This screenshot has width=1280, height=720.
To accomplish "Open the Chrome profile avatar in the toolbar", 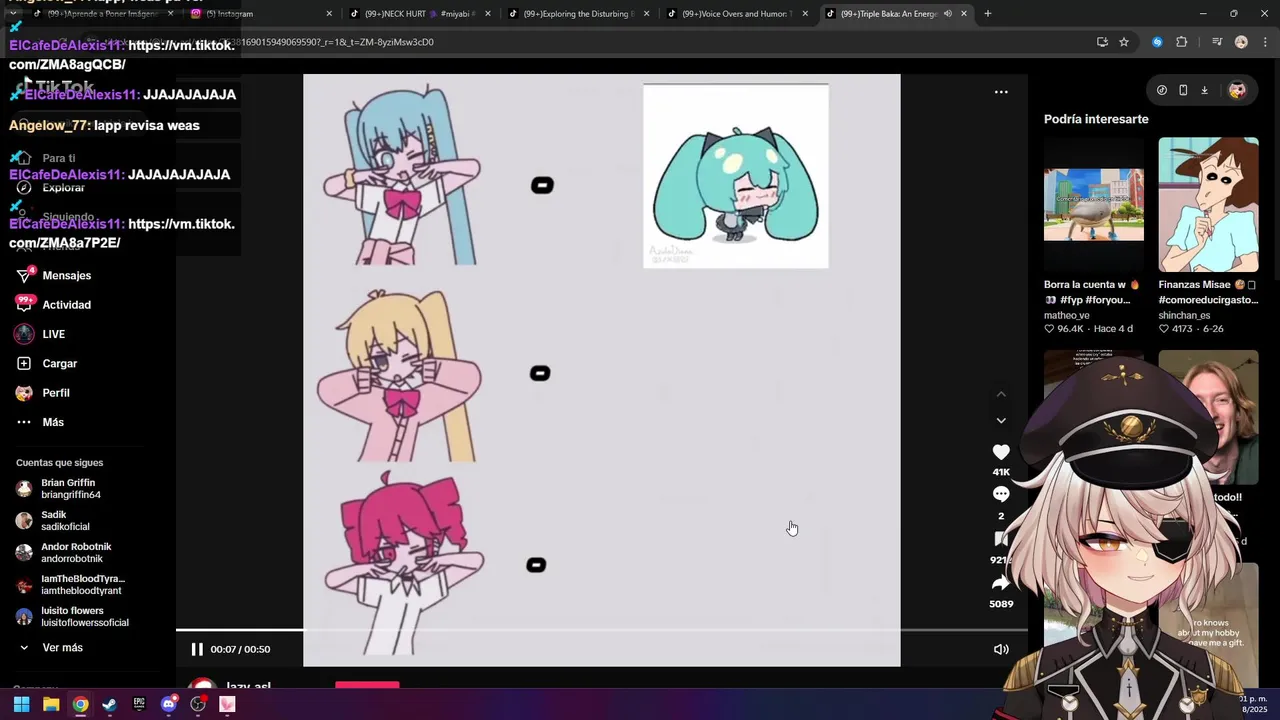I will point(1241,42).
